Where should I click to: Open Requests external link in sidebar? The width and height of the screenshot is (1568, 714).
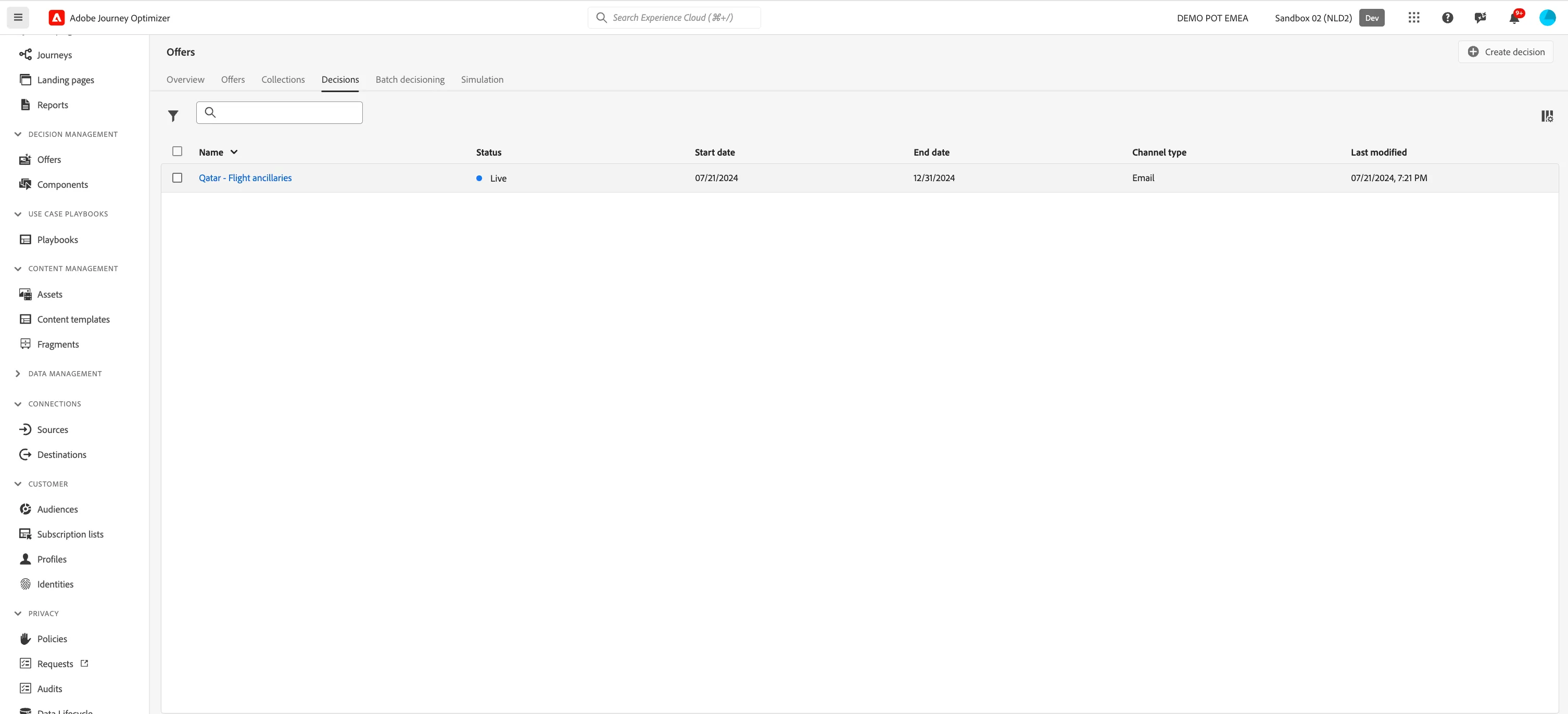[x=55, y=664]
